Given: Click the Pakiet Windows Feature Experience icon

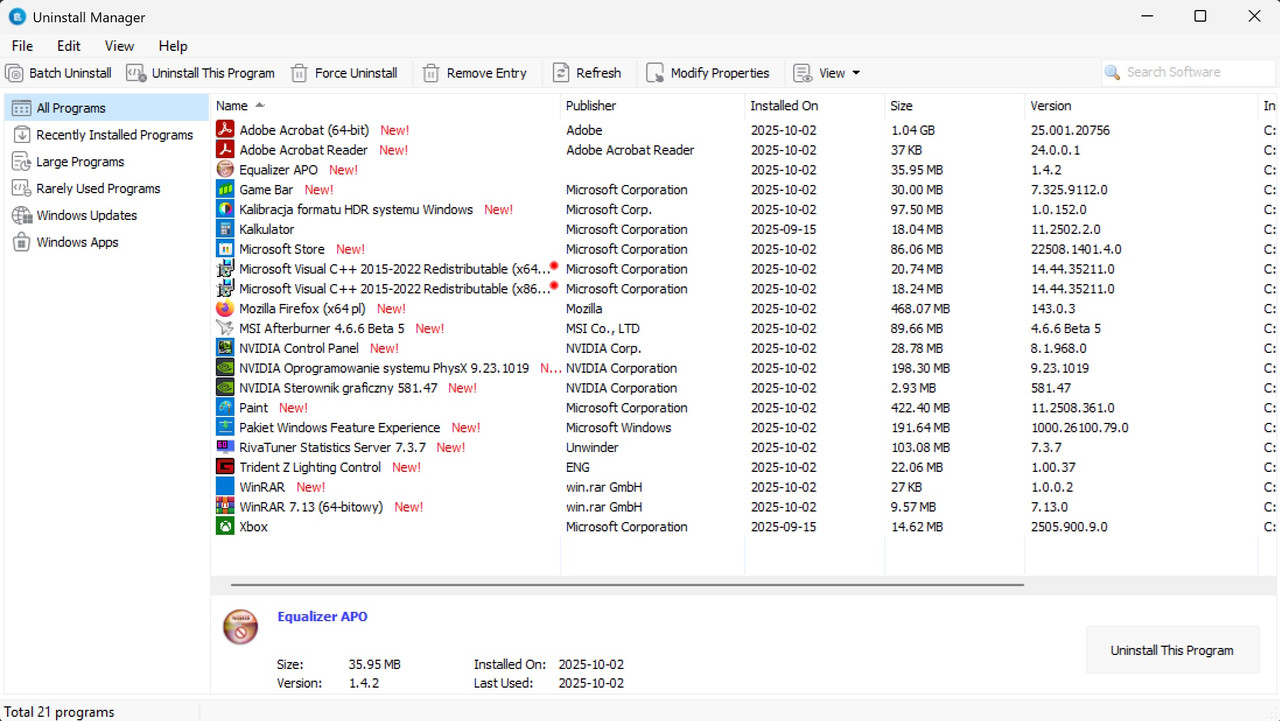Looking at the screenshot, I should click(x=224, y=428).
